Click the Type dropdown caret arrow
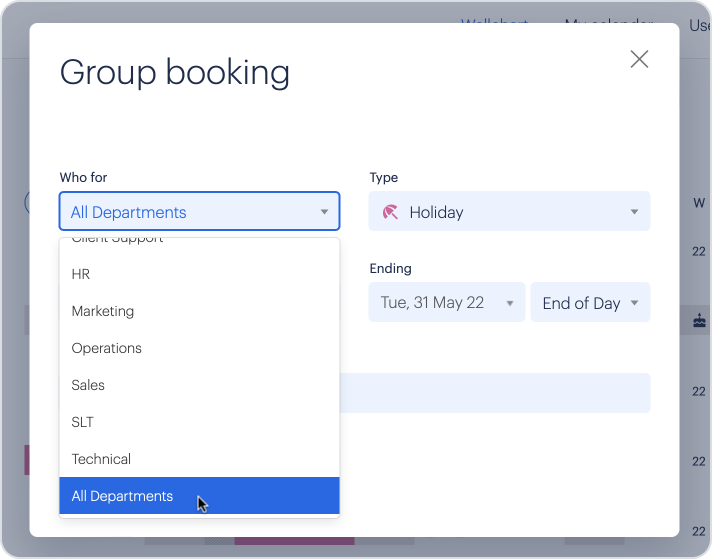Screen dimensions: 712x559 coord(634,212)
